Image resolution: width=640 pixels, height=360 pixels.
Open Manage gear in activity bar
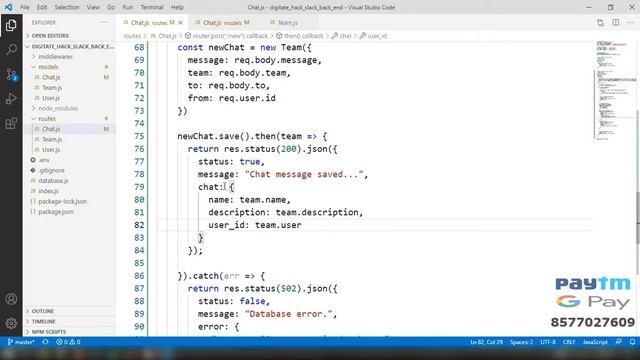11,323
